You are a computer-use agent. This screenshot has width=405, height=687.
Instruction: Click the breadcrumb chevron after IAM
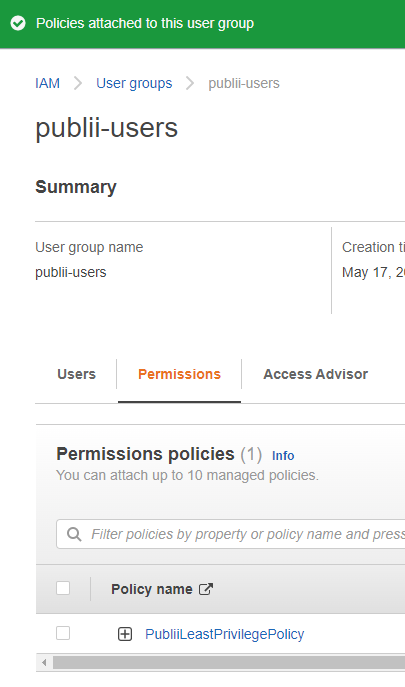click(x=78, y=83)
